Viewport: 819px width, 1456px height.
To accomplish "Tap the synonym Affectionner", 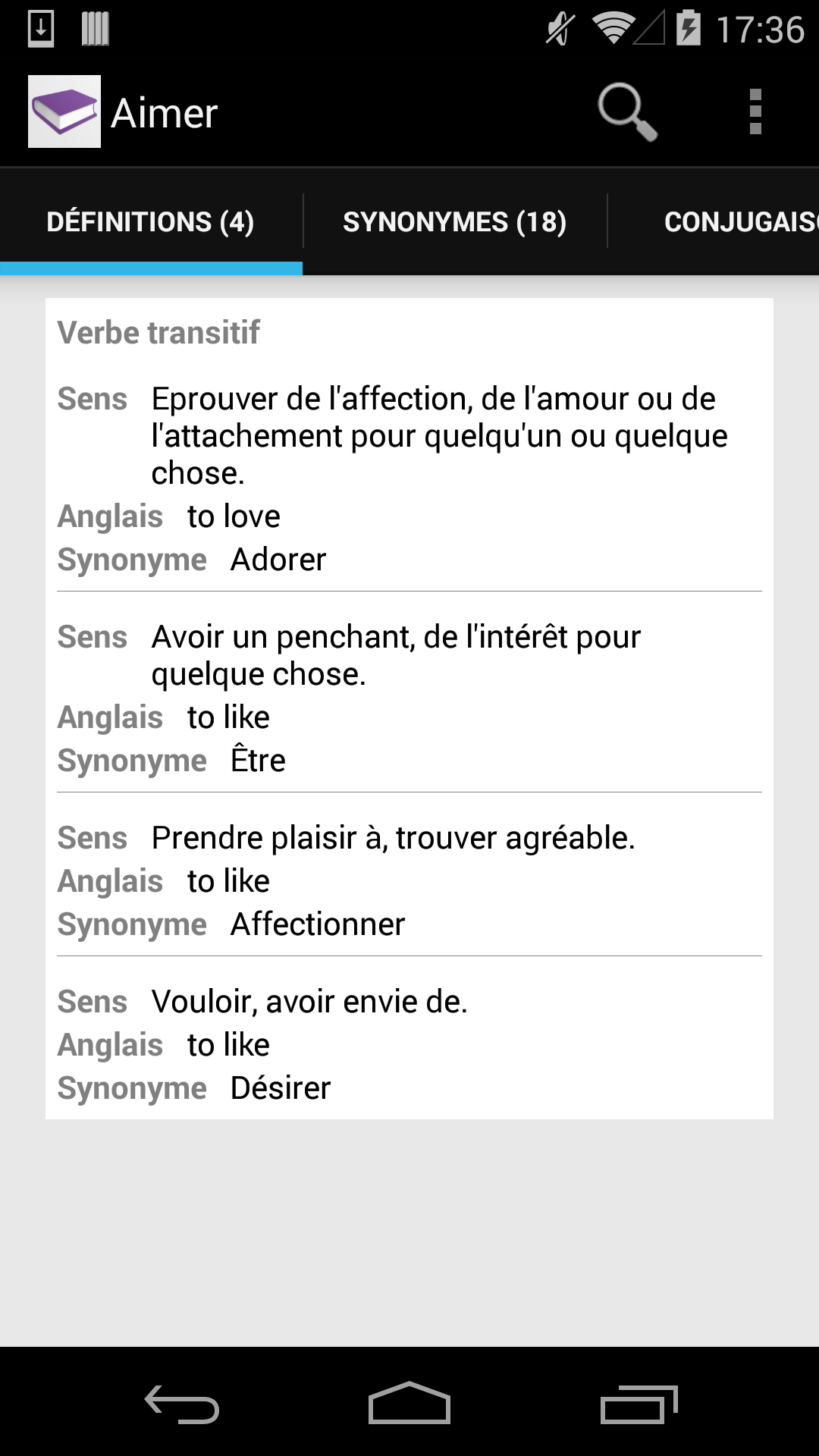I will point(318,924).
